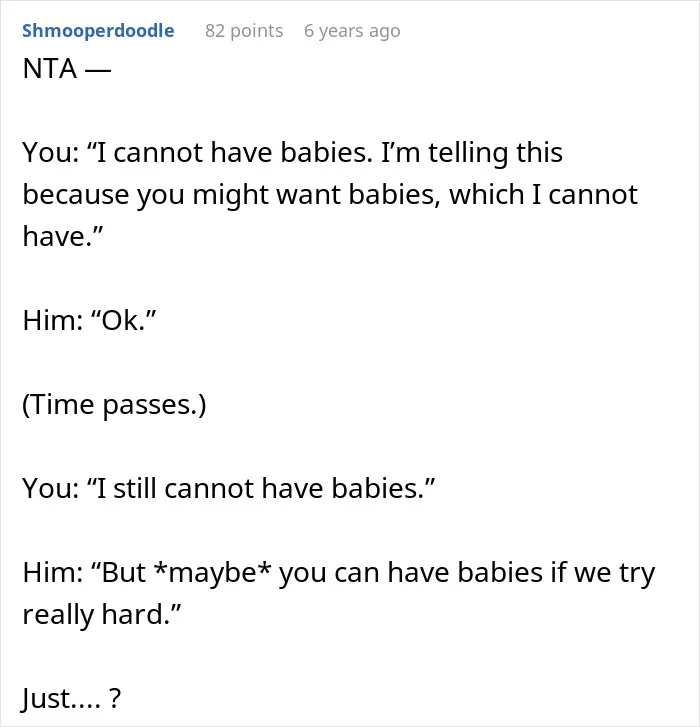Click the "82 points" score text
The width and height of the screenshot is (700, 727).
click(x=244, y=31)
